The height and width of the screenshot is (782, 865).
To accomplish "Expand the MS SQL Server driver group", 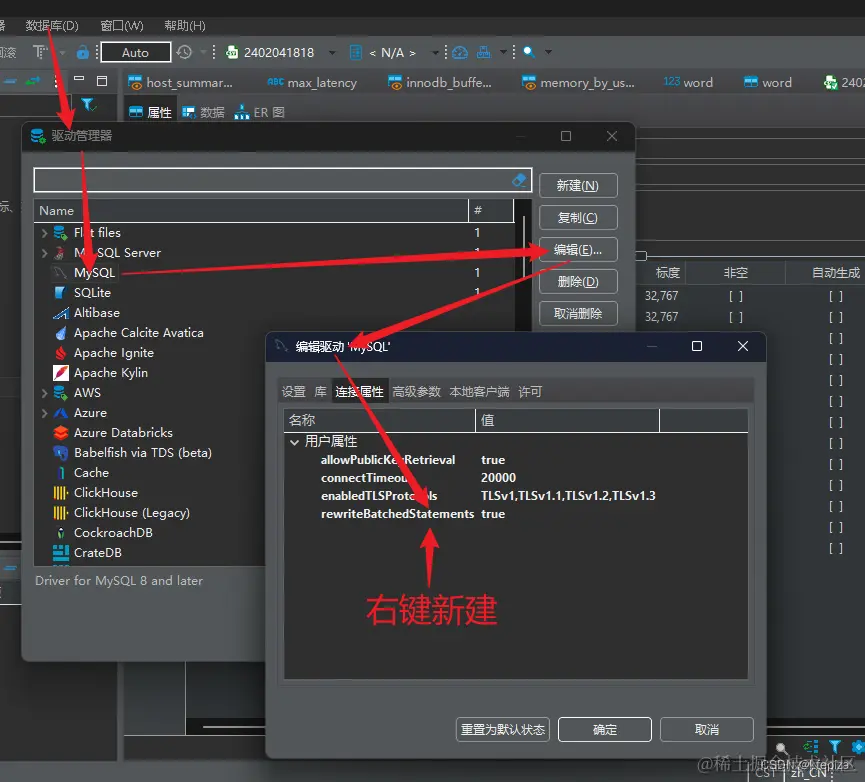I will (44, 253).
